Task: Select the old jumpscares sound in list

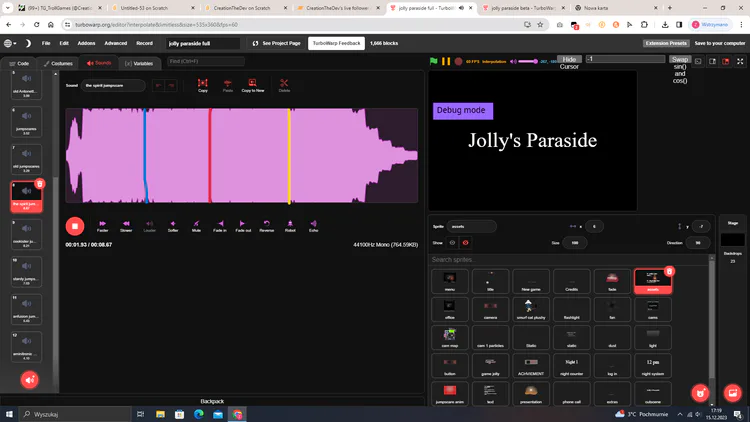Action: click(26, 159)
